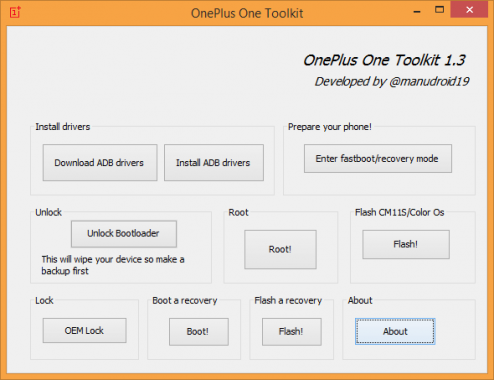Minimize the OnePlus One Toolkit window
Image resolution: width=494 pixels, height=380 pixels.
pos(417,11)
